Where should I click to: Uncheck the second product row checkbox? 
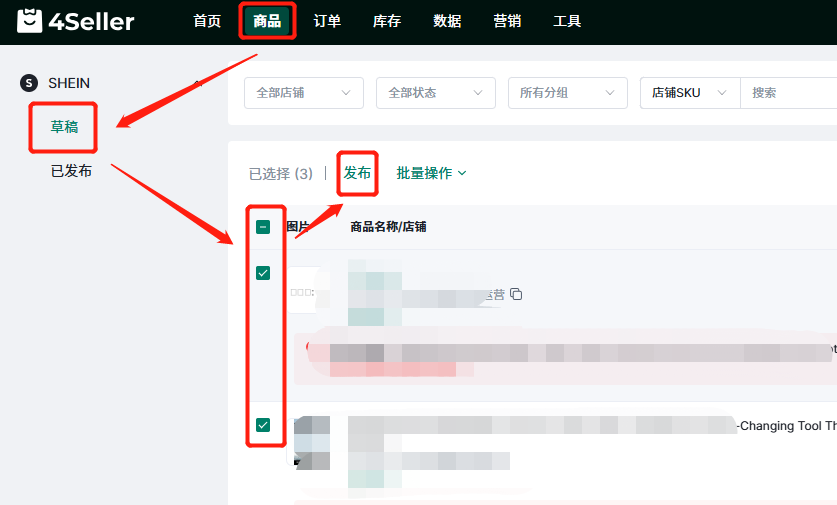click(263, 425)
